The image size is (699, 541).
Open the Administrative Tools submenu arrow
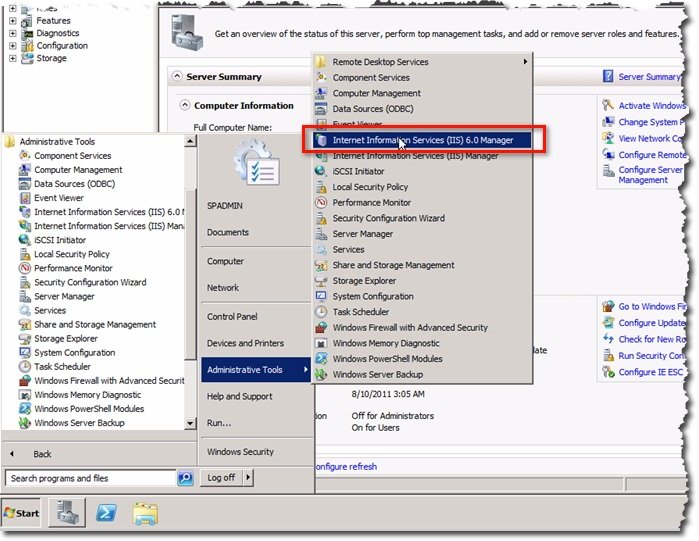(305, 369)
